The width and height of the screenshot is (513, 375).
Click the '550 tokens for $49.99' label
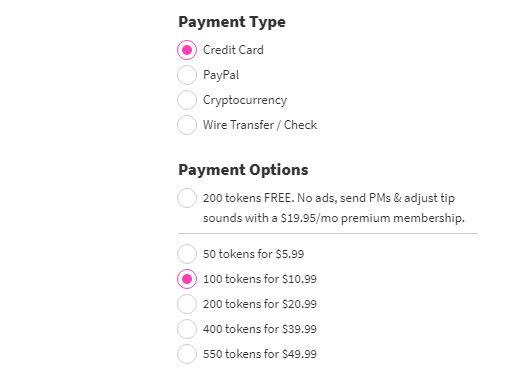[x=260, y=354]
